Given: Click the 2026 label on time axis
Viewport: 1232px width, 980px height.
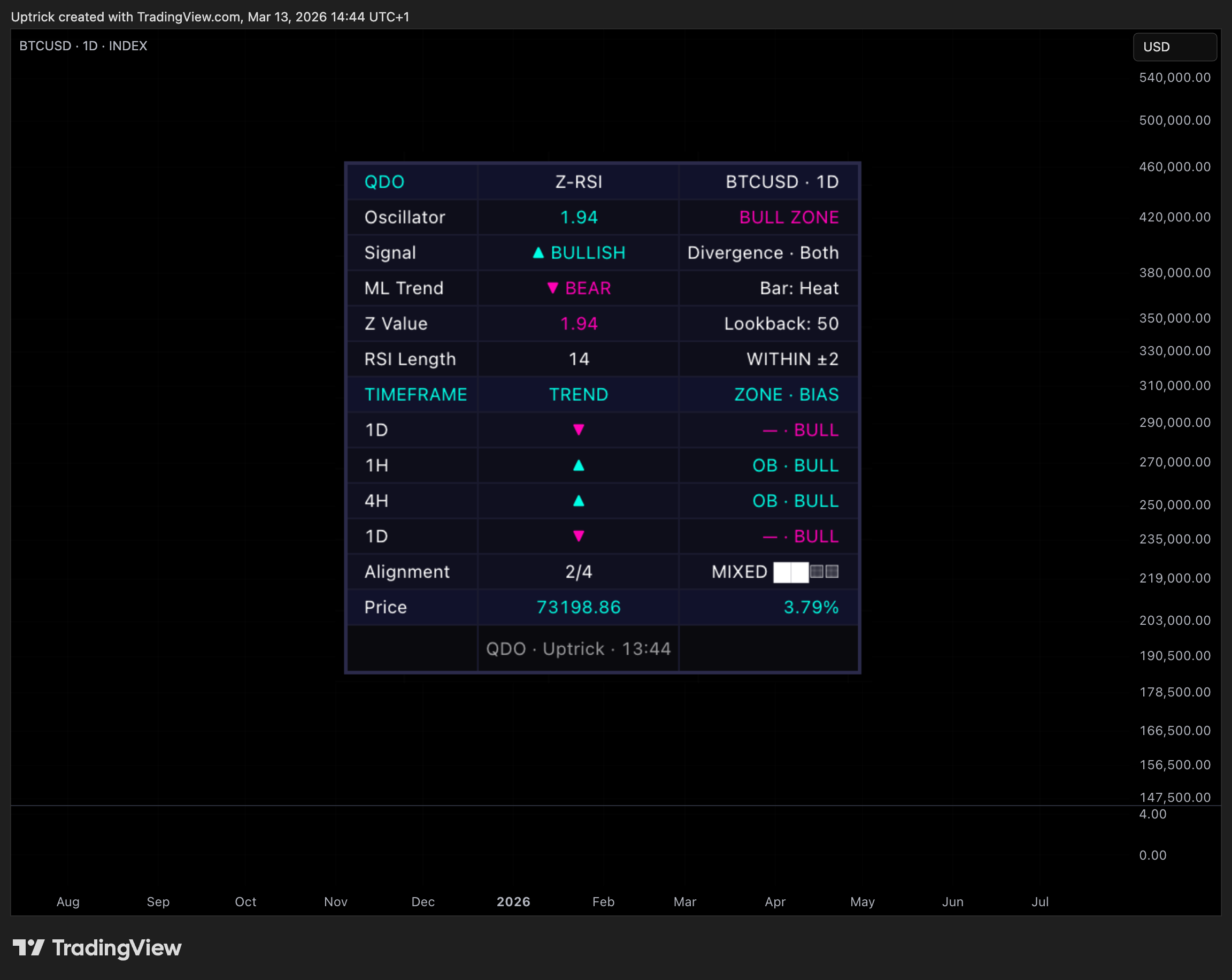Looking at the screenshot, I should [513, 902].
